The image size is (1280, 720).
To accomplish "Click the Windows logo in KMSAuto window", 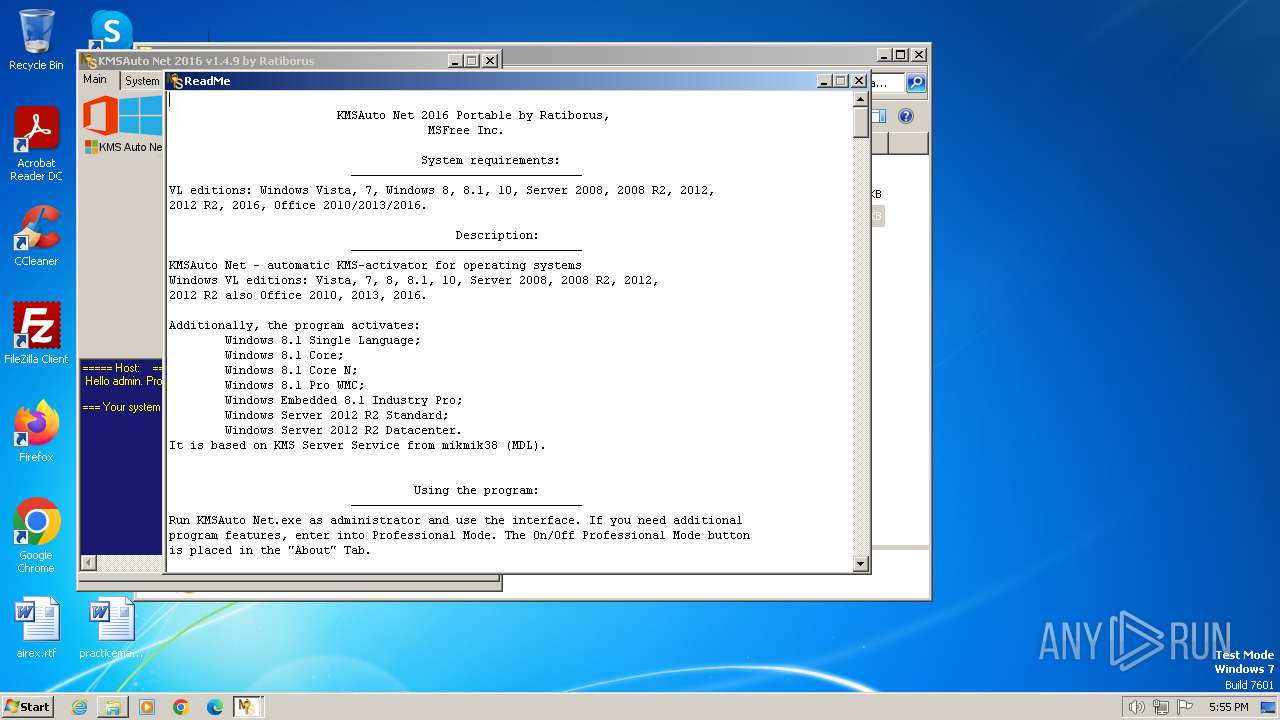I will tap(141, 116).
